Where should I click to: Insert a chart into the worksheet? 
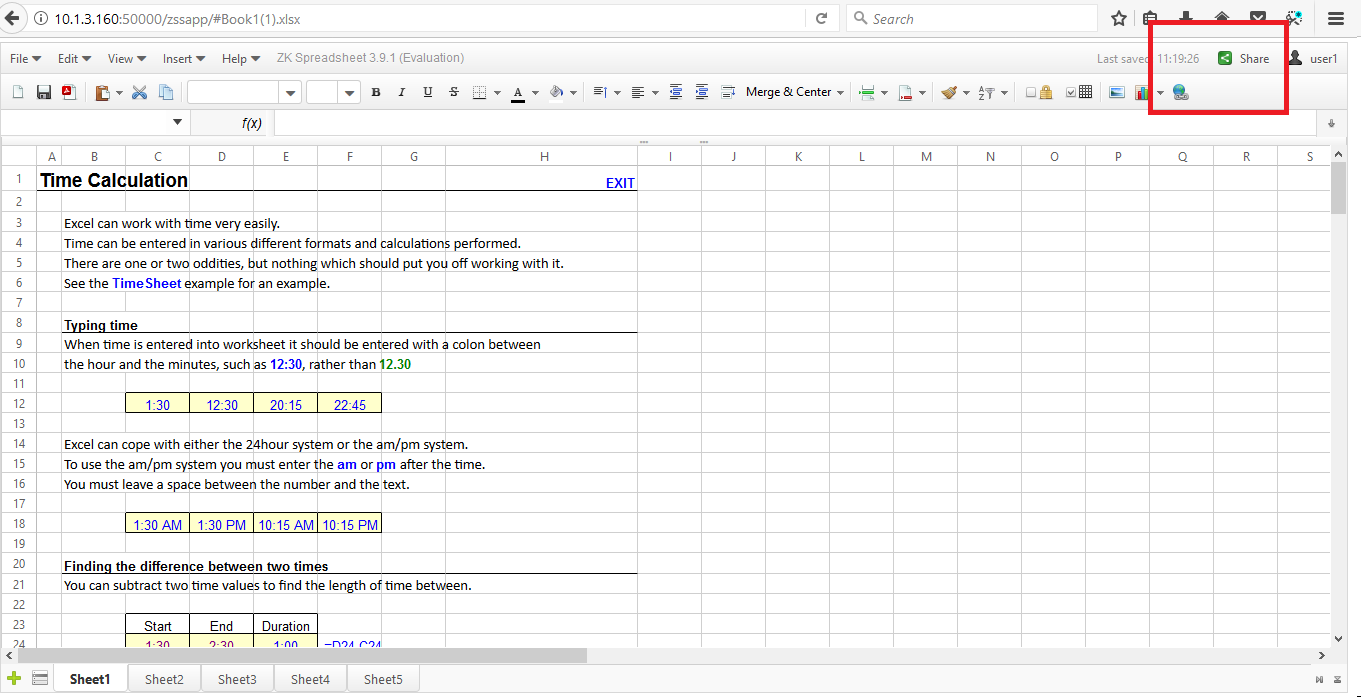(1141, 92)
